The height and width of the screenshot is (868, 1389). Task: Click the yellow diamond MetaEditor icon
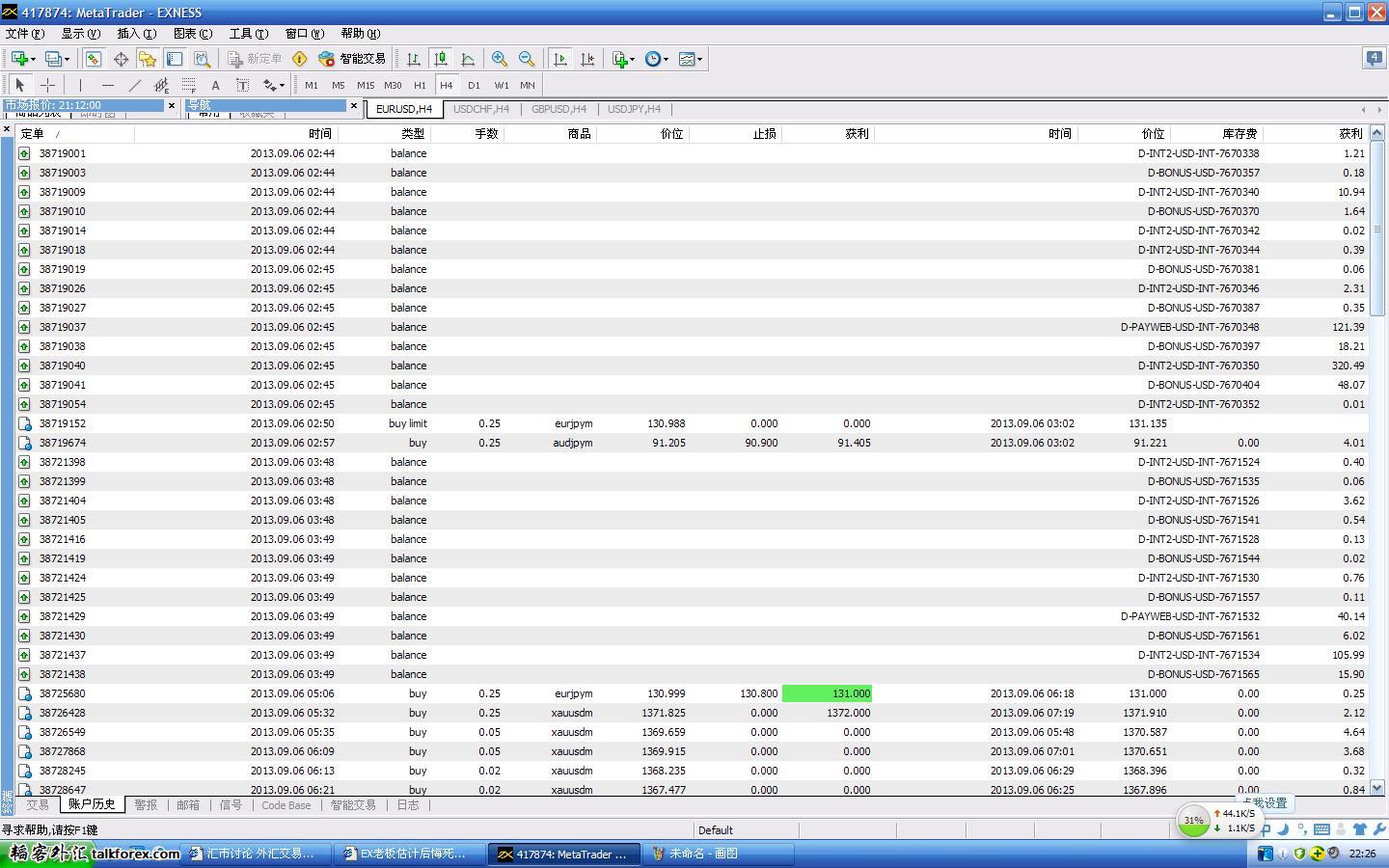tap(300, 59)
